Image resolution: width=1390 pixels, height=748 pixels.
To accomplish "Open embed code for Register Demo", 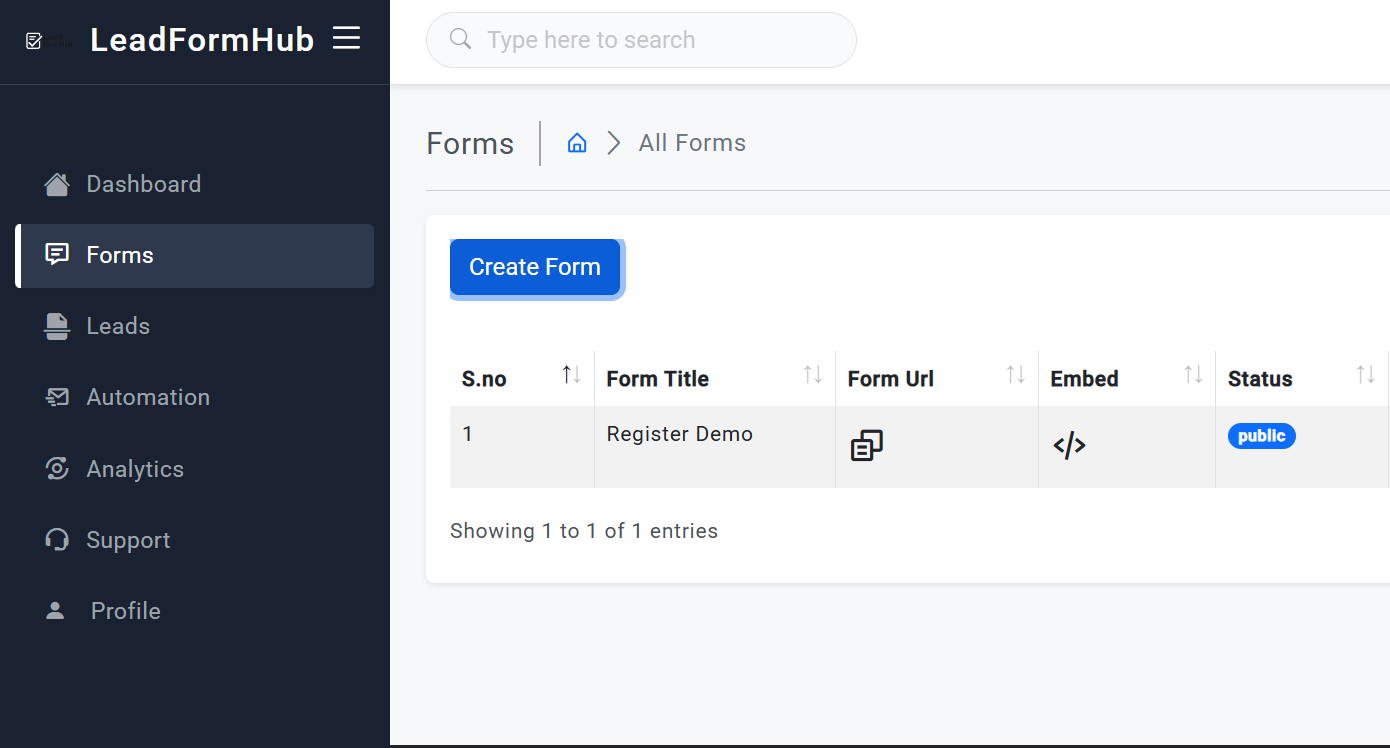I will click(x=1069, y=445).
